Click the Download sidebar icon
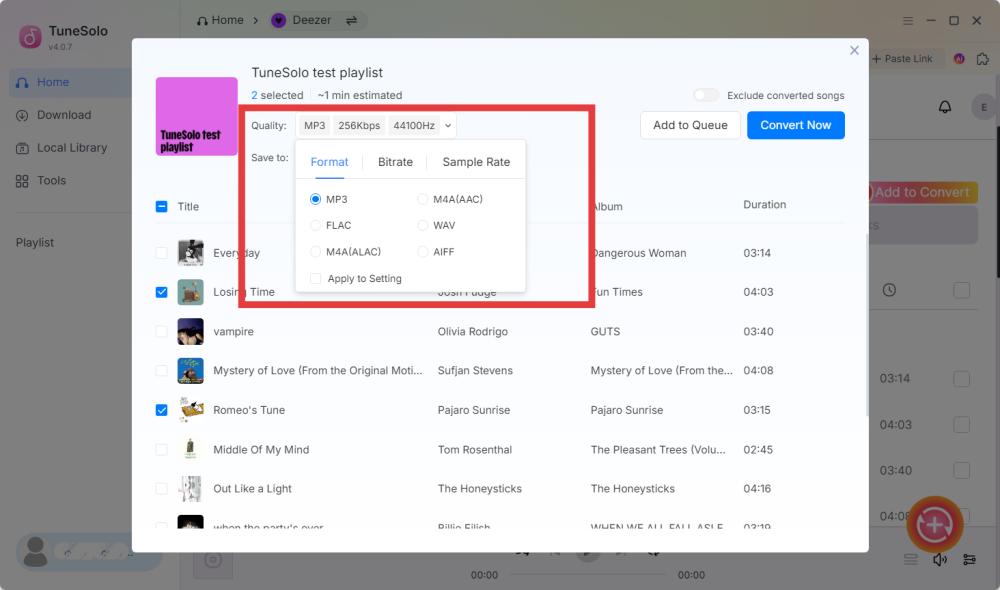The image size is (1000, 590). [22, 115]
